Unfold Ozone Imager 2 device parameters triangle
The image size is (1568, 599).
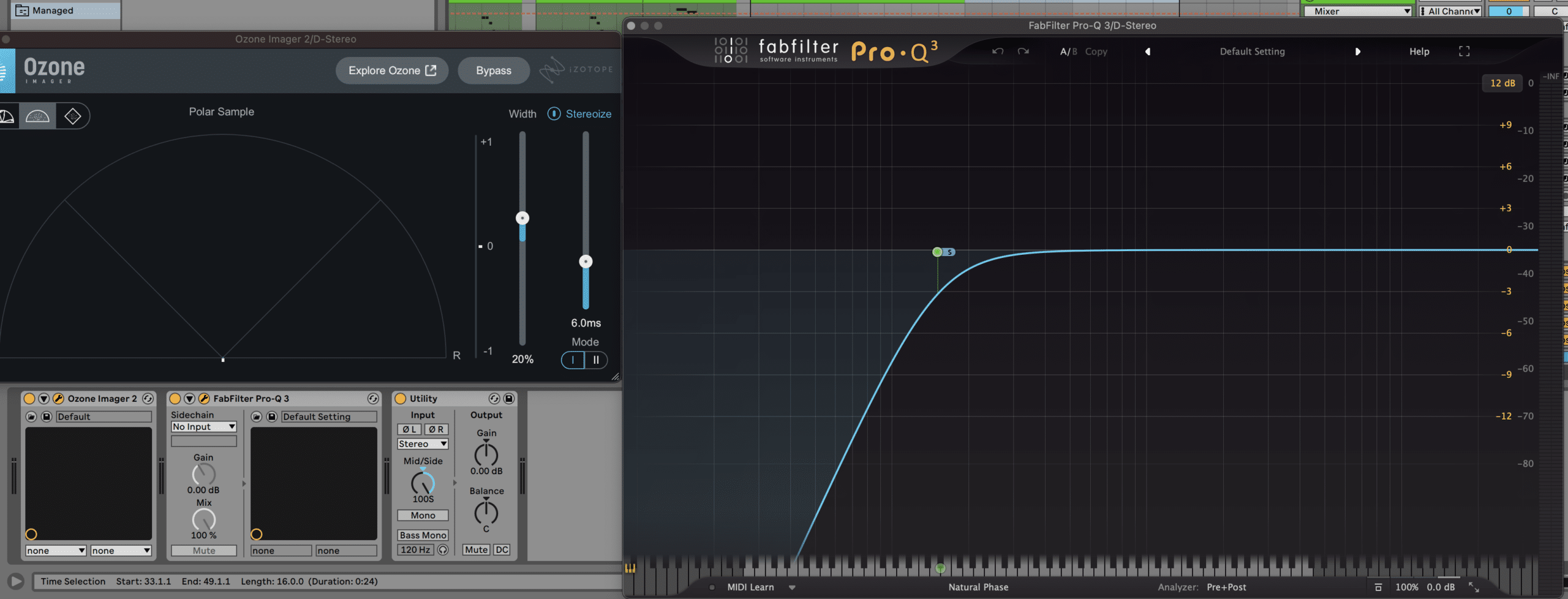(44, 399)
